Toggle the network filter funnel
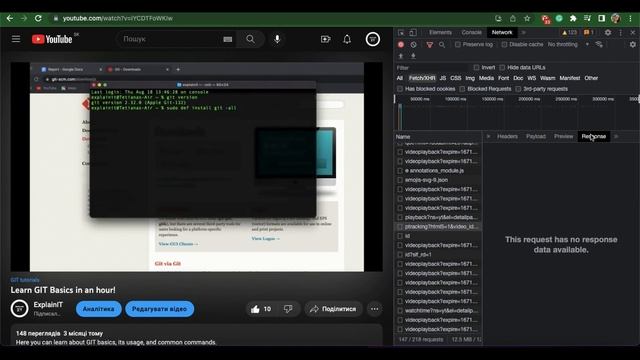640x360 pixels. coord(429,44)
